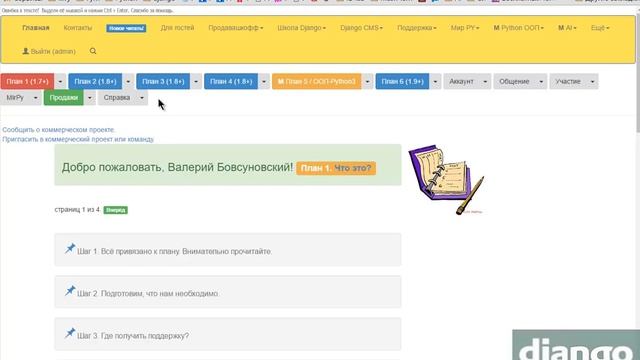Click the Общение button
The image size is (640, 360).
[514, 81]
